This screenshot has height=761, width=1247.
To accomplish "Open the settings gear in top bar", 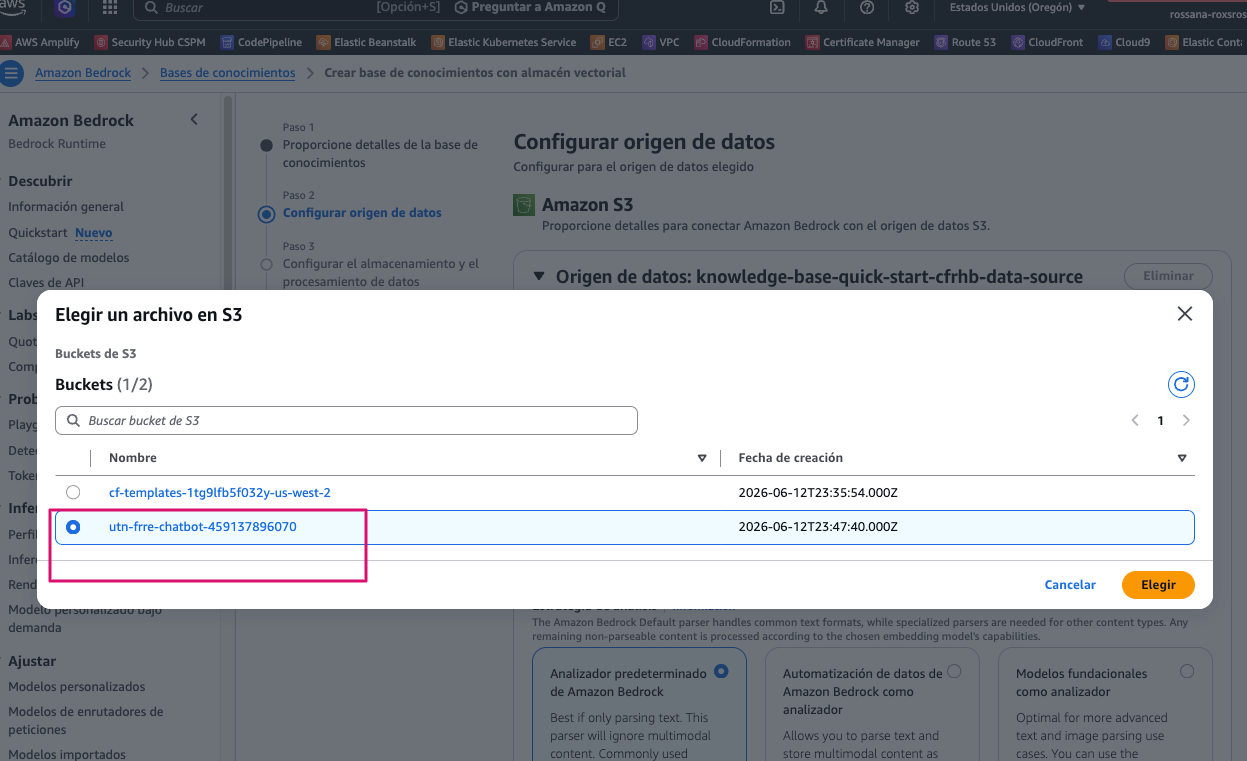I will [x=912, y=7].
